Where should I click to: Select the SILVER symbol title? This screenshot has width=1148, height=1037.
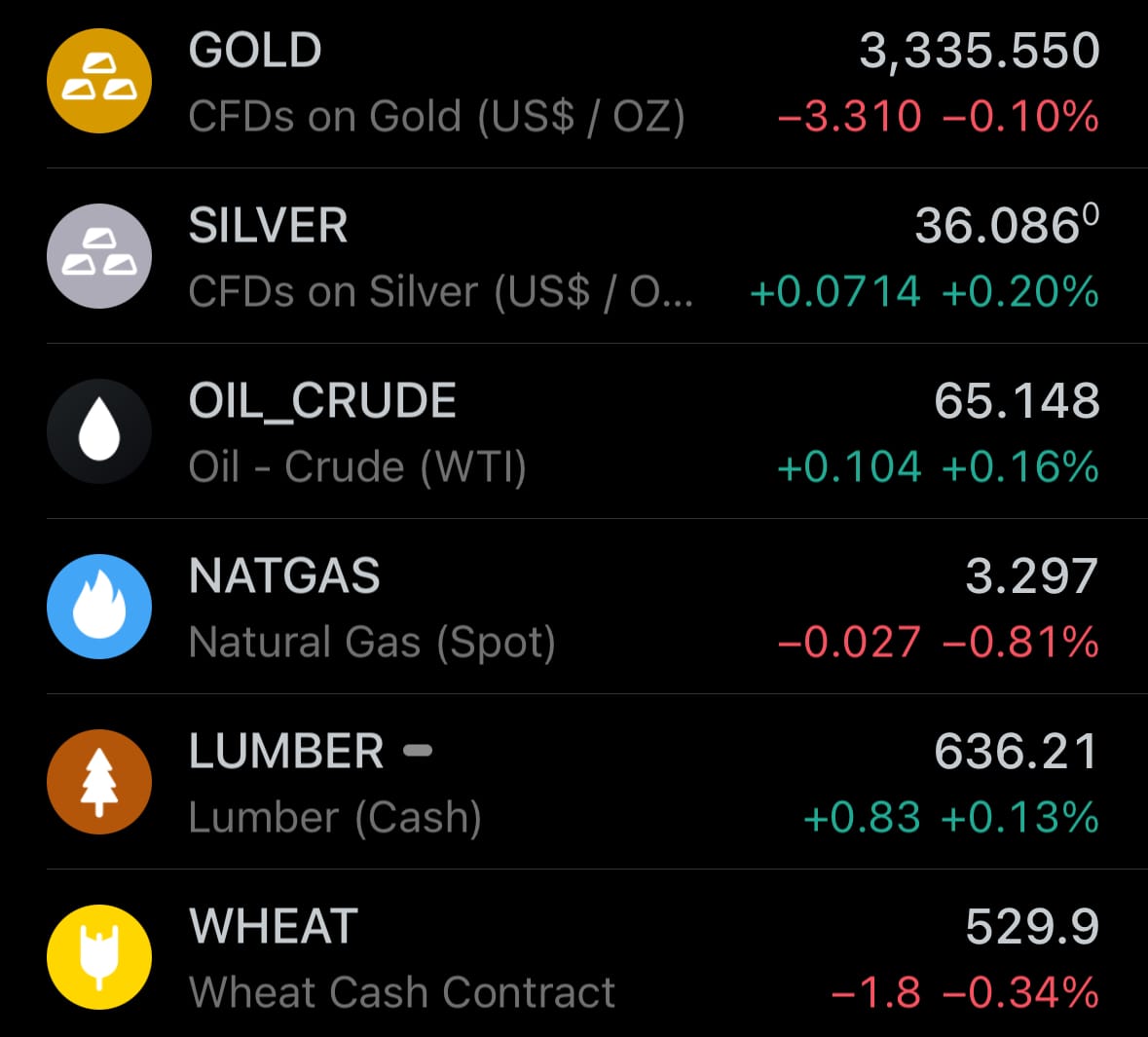(268, 225)
